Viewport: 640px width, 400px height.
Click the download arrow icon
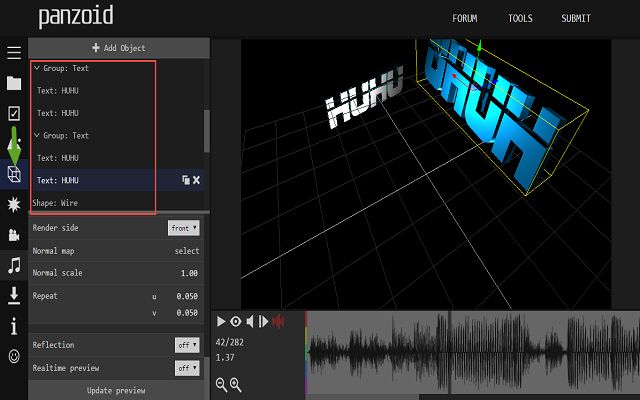[x=14, y=295]
